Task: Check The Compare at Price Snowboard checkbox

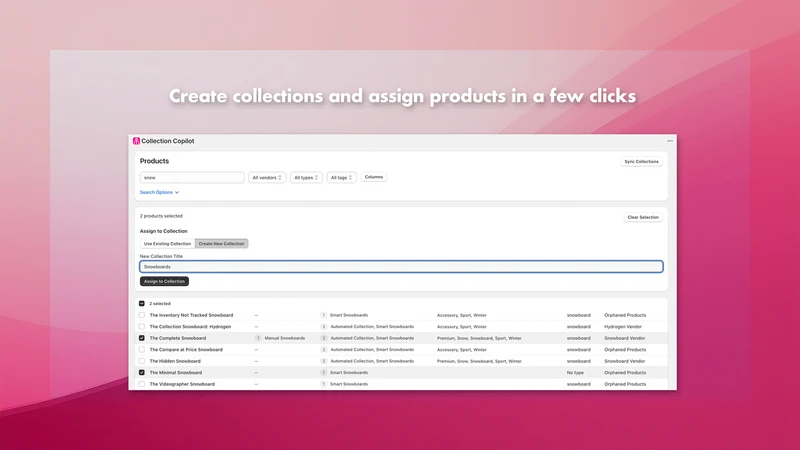Action: [142, 349]
